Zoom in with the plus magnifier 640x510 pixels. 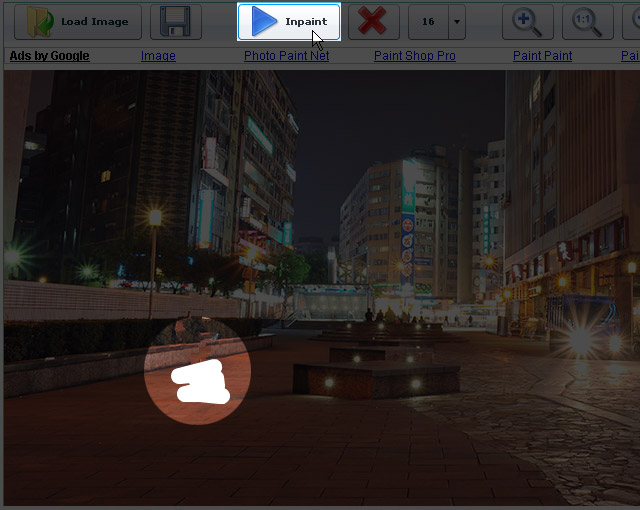528,22
